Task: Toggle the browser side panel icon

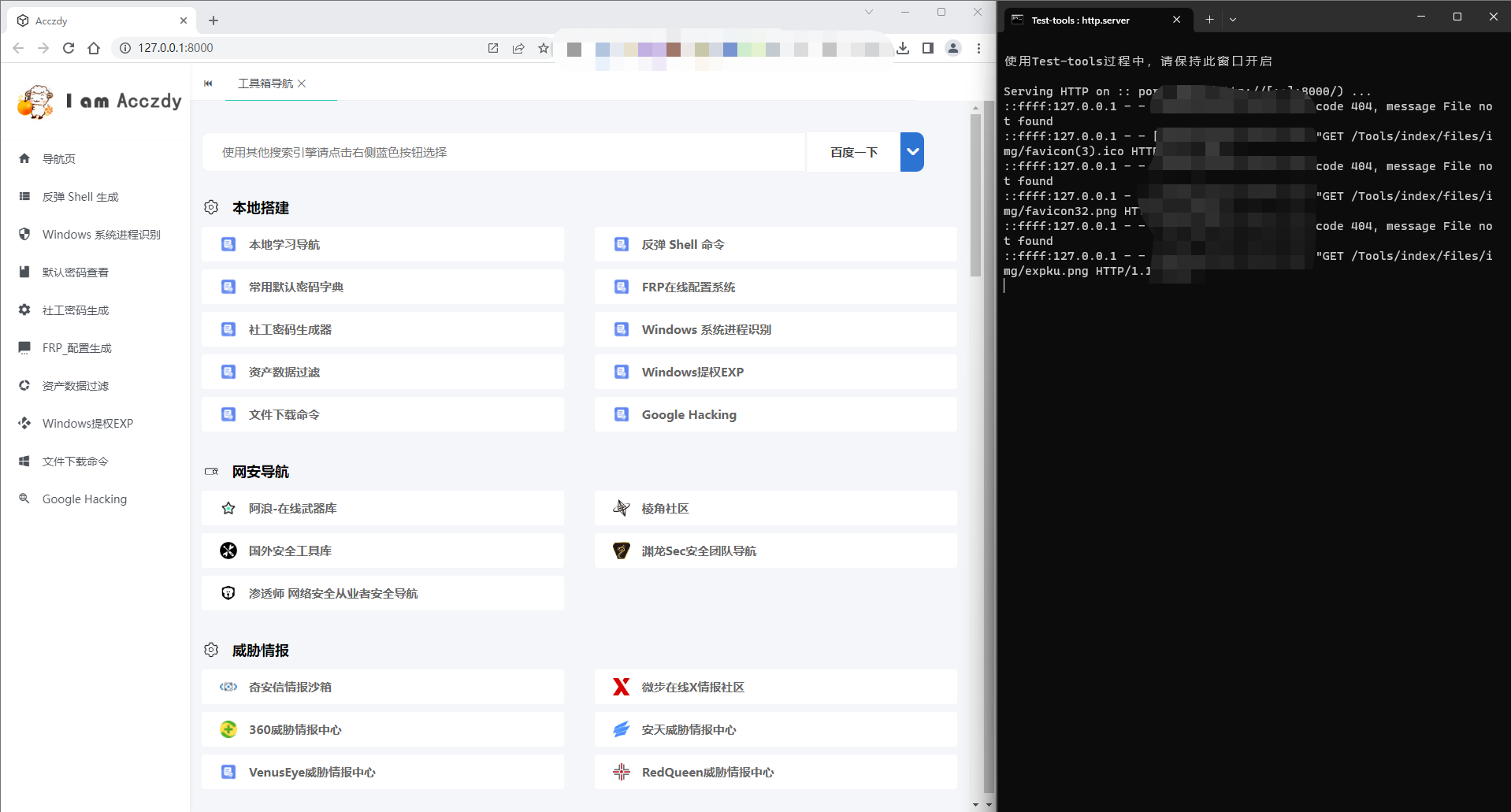Action: pyautogui.click(x=928, y=48)
